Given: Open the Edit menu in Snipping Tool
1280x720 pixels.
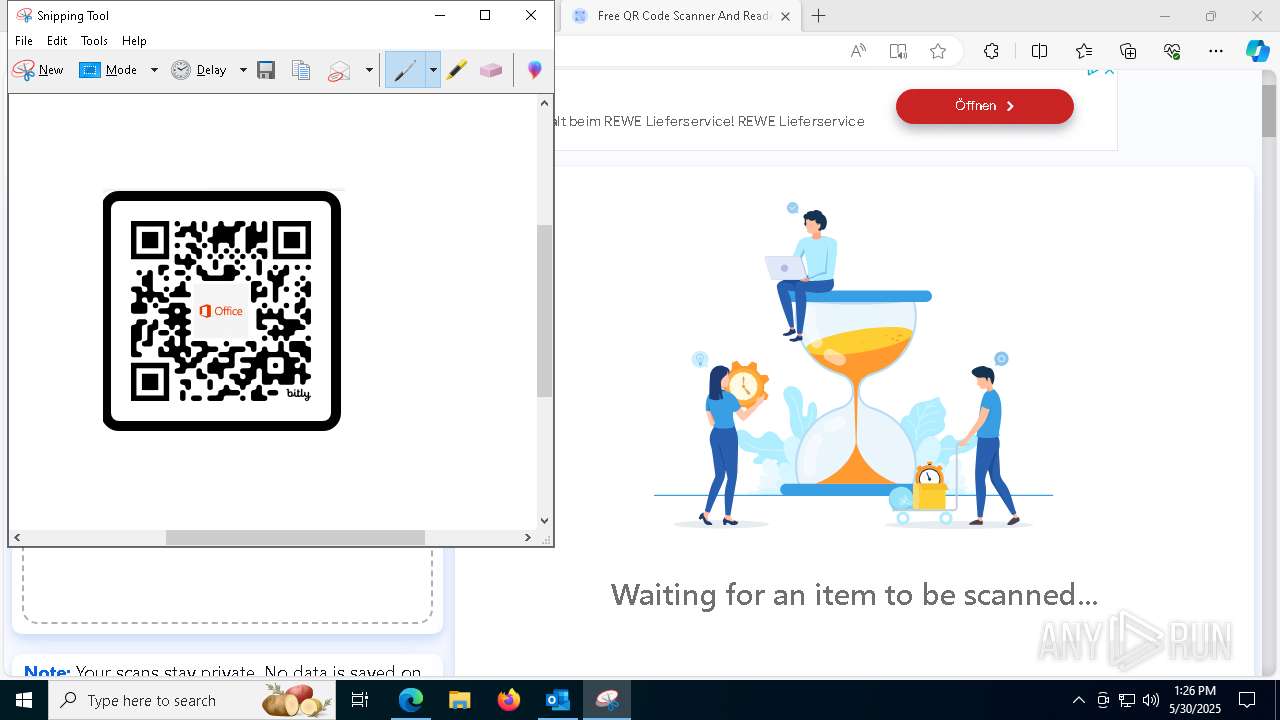Looking at the screenshot, I should (x=57, y=41).
